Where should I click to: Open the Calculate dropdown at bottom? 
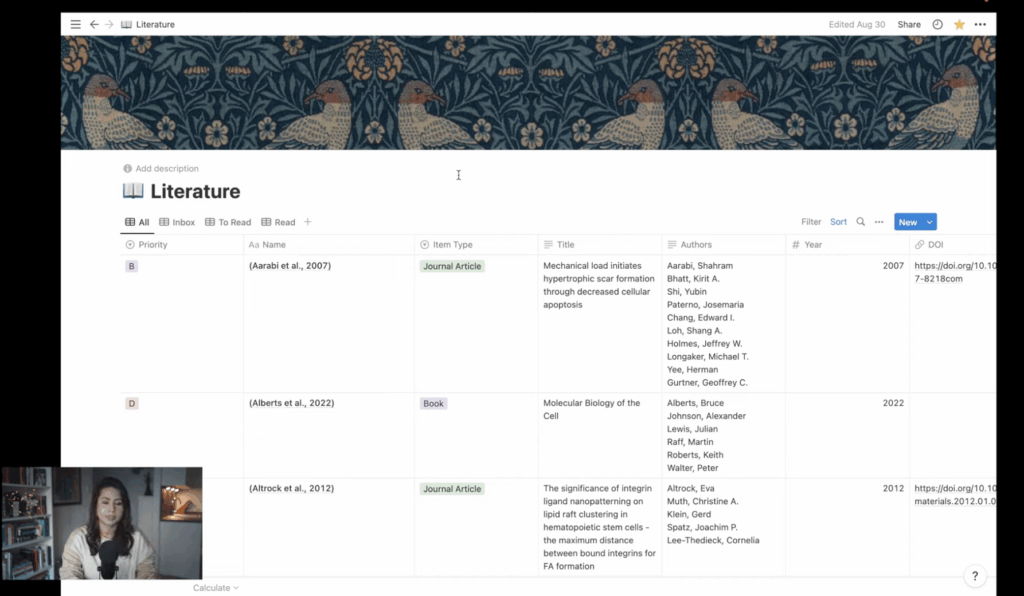click(x=216, y=588)
